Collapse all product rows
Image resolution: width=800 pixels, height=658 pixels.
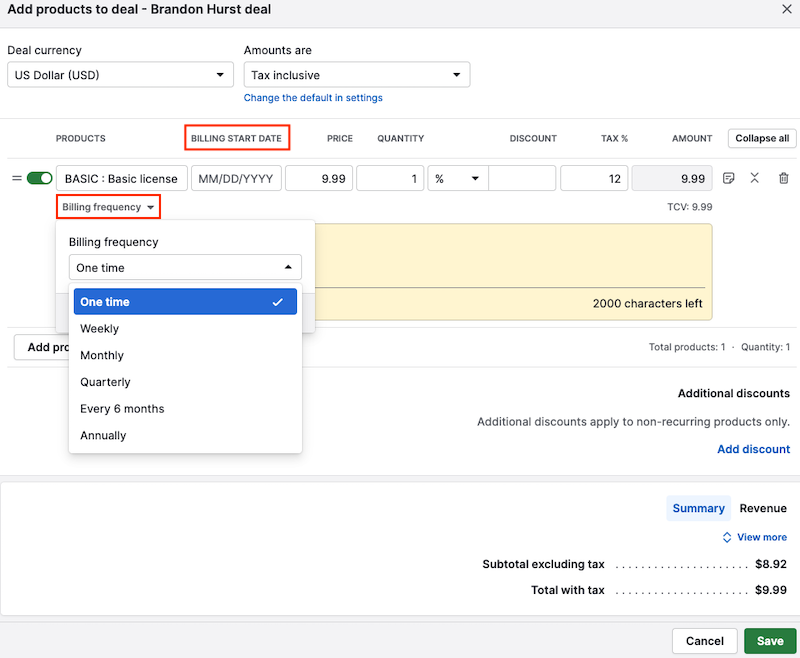[761, 138]
